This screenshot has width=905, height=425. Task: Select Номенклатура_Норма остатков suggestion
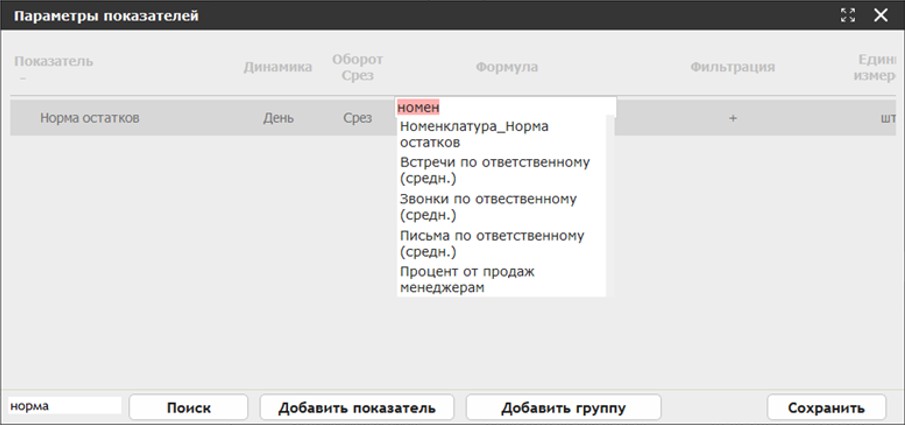(501, 134)
